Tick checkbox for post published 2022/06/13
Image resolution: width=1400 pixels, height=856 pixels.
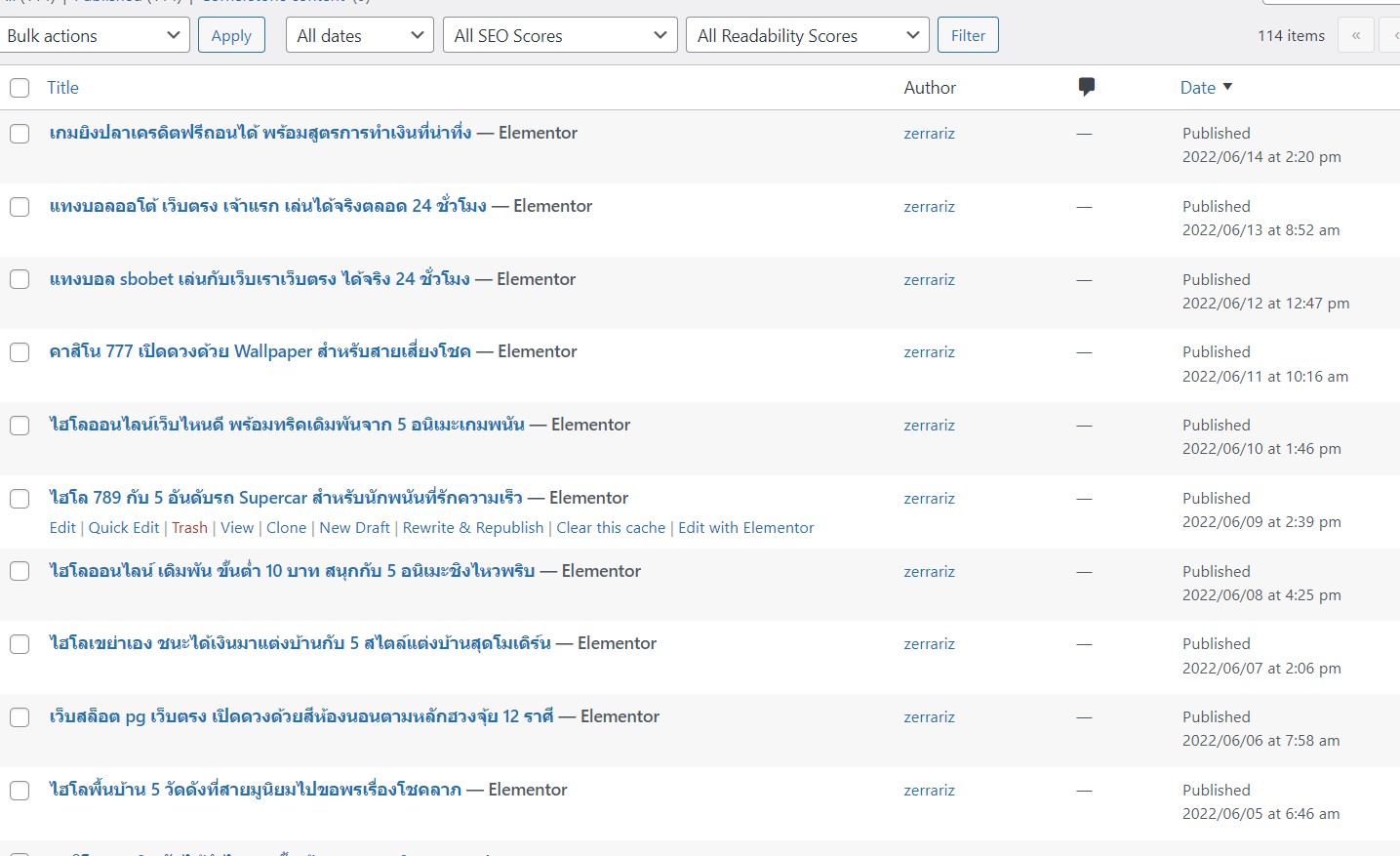[x=20, y=207]
